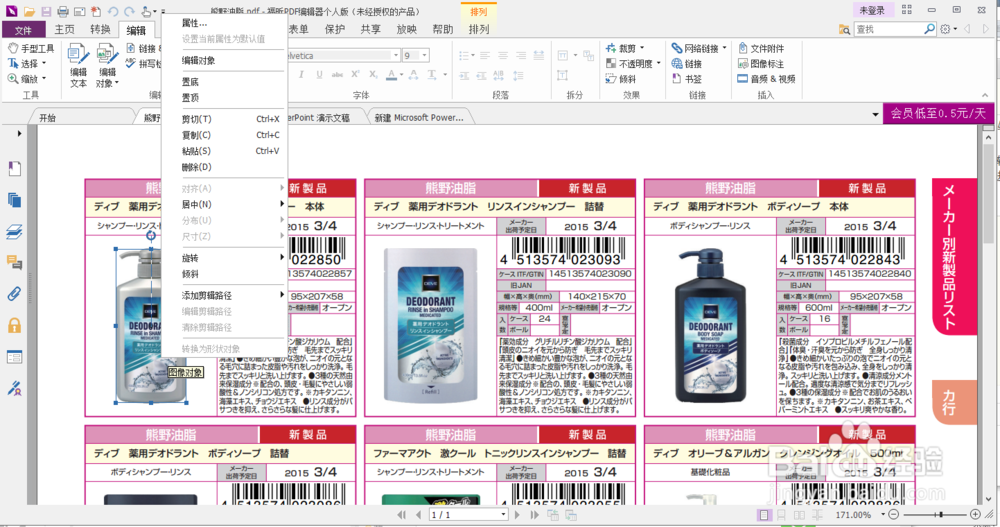Screen dimensions: 1000x527
Task: Choose 剪切(T) cut in context menu
Action: (x=223, y=119)
